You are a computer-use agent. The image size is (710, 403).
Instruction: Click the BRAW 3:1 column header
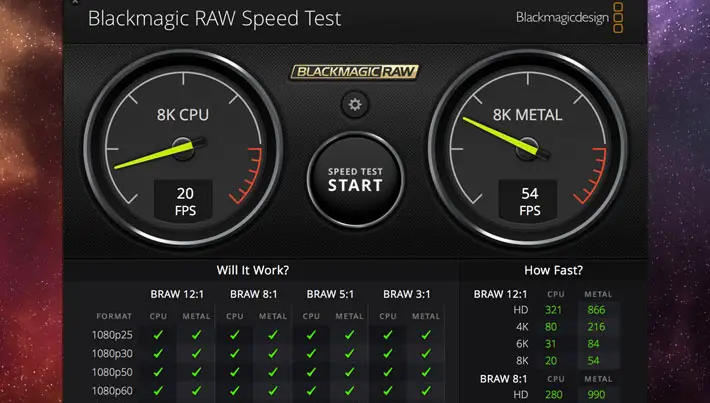tap(407, 294)
